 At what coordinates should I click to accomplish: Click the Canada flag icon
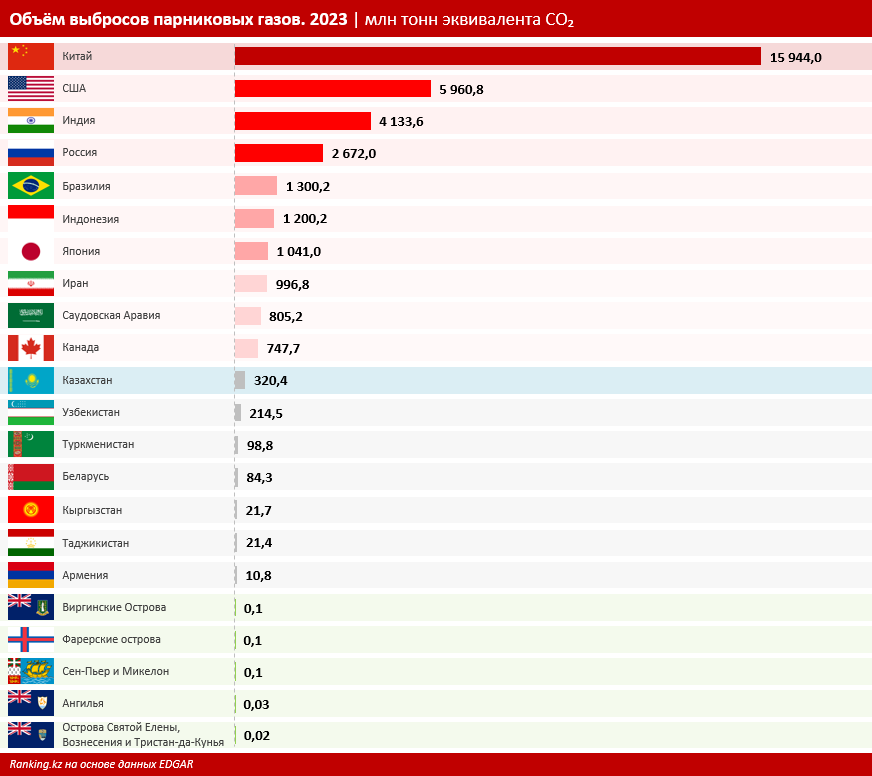[31, 348]
